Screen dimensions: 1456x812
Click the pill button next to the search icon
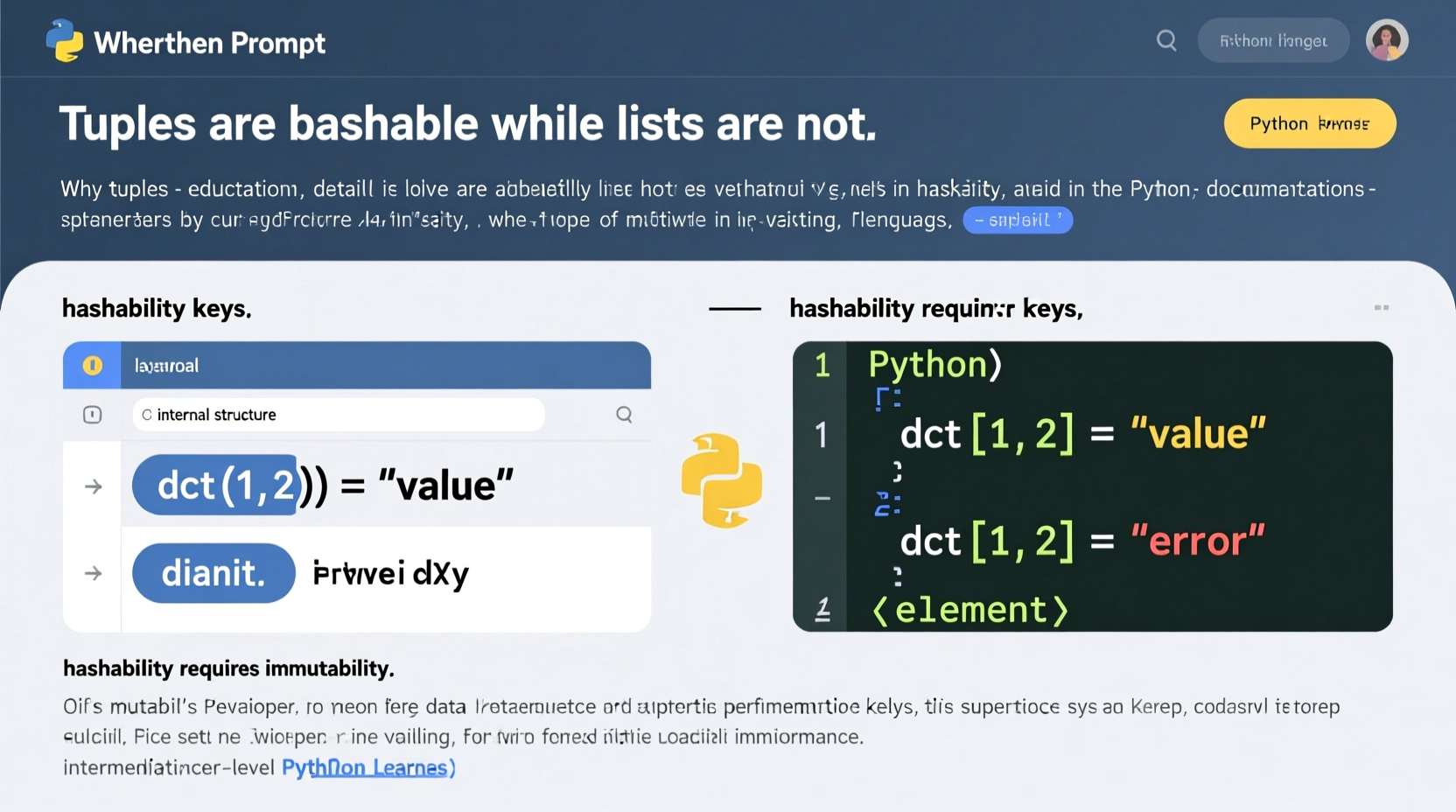coord(1273,40)
